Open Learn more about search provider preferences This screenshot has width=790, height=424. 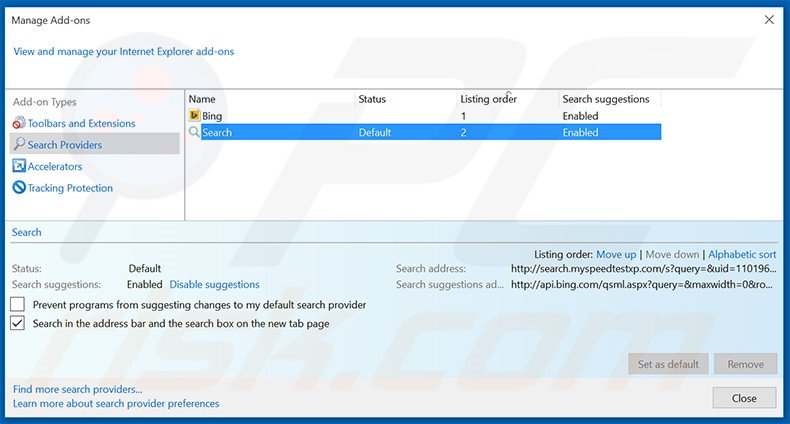tap(116, 403)
